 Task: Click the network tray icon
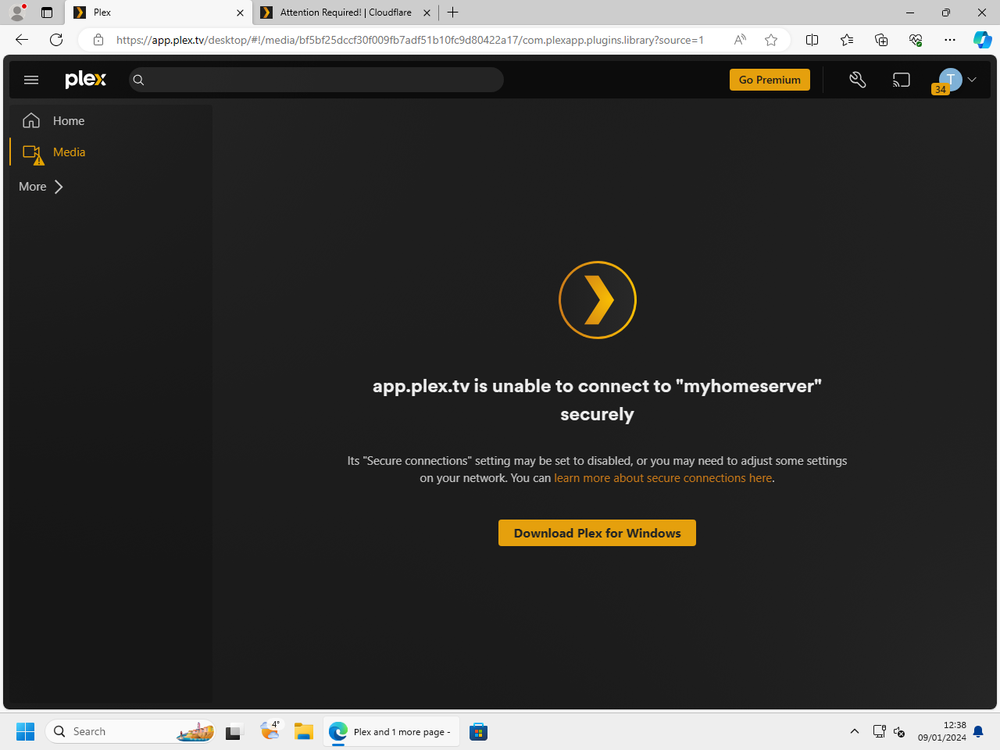(879, 732)
